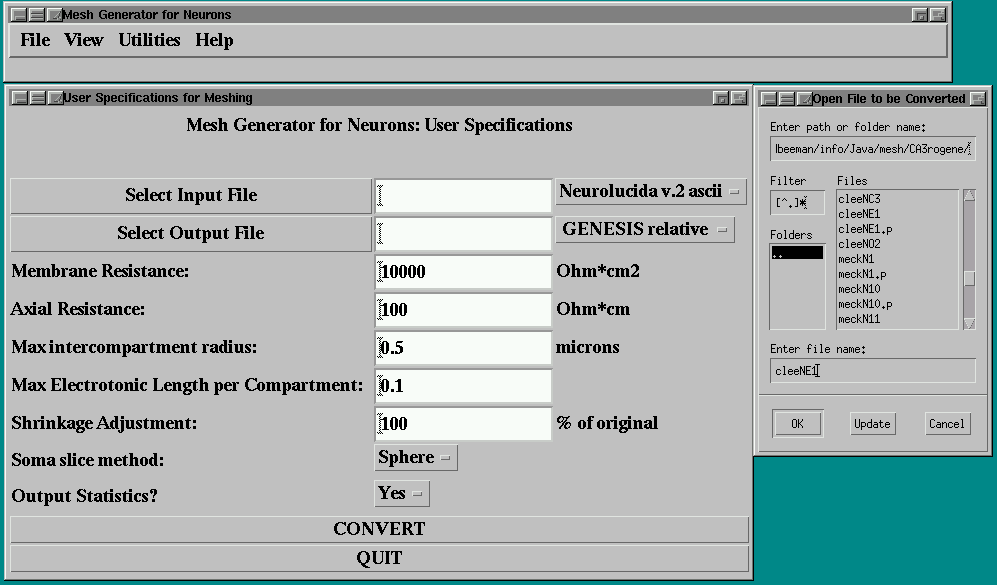Image resolution: width=997 pixels, height=585 pixels.
Task: Select file meckN10.p in Files list
Action: click(865, 304)
